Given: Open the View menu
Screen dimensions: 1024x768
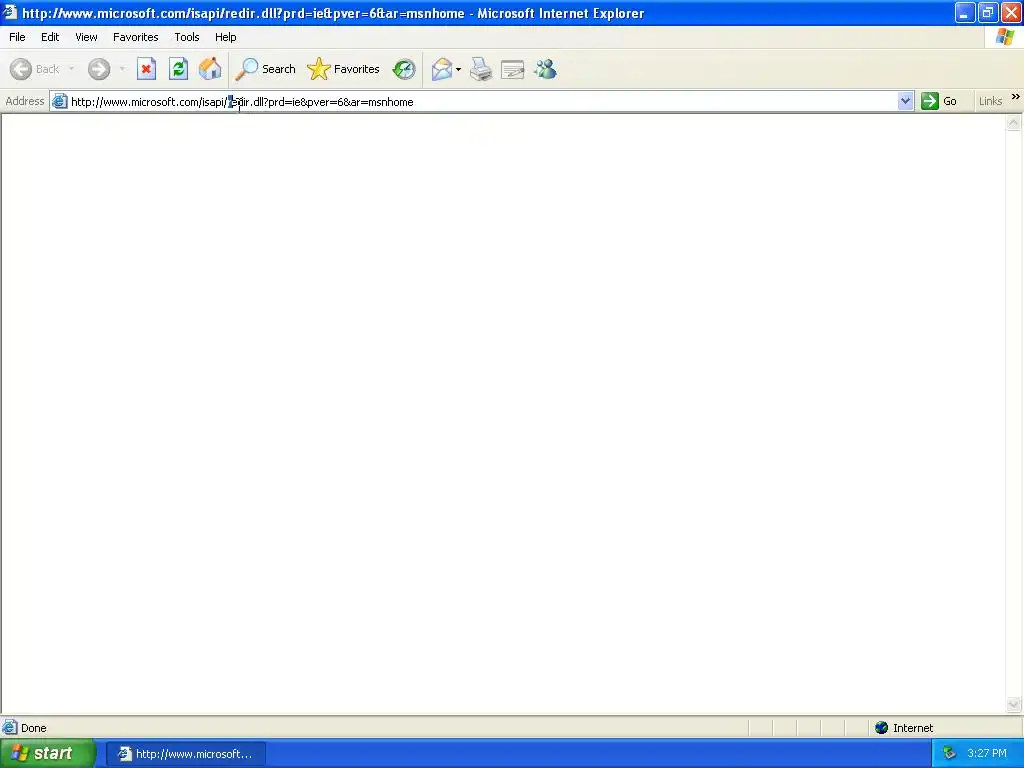Looking at the screenshot, I should (86, 37).
